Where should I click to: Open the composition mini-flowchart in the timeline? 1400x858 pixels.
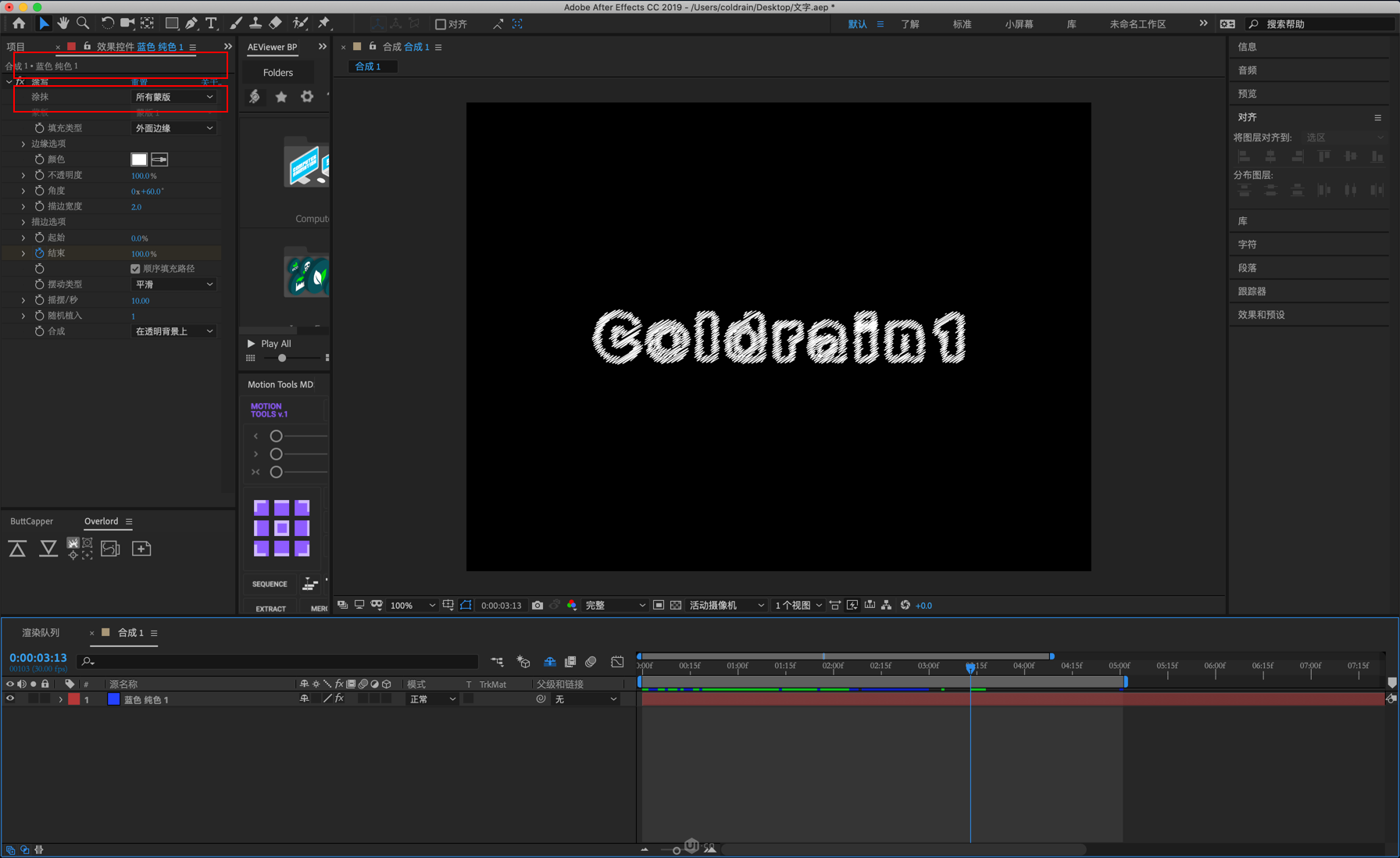click(x=497, y=662)
